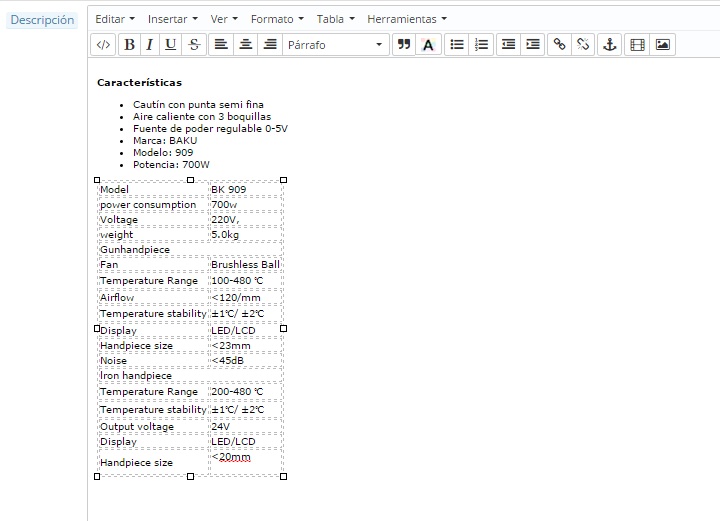Click the 'Iron handpiece' row
Viewport: 720px width, 521px height.
pyautogui.click(x=190, y=375)
